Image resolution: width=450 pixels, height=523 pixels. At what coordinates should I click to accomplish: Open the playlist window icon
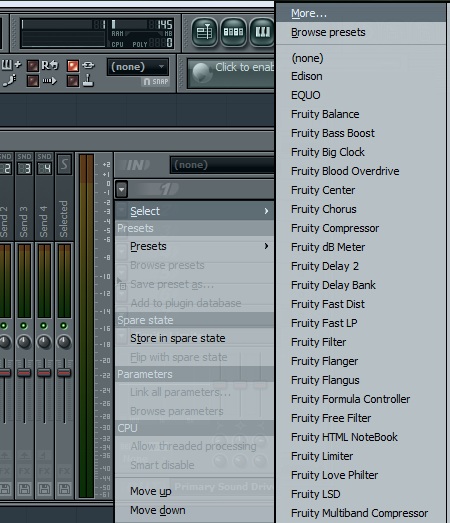(x=204, y=32)
